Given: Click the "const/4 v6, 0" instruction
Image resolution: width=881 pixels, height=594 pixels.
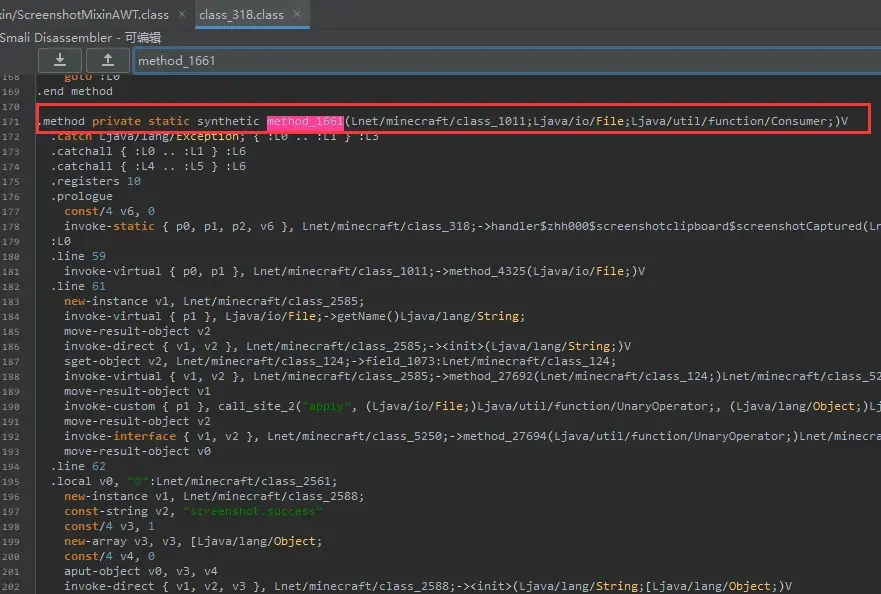Looking at the screenshot, I should tap(110, 211).
